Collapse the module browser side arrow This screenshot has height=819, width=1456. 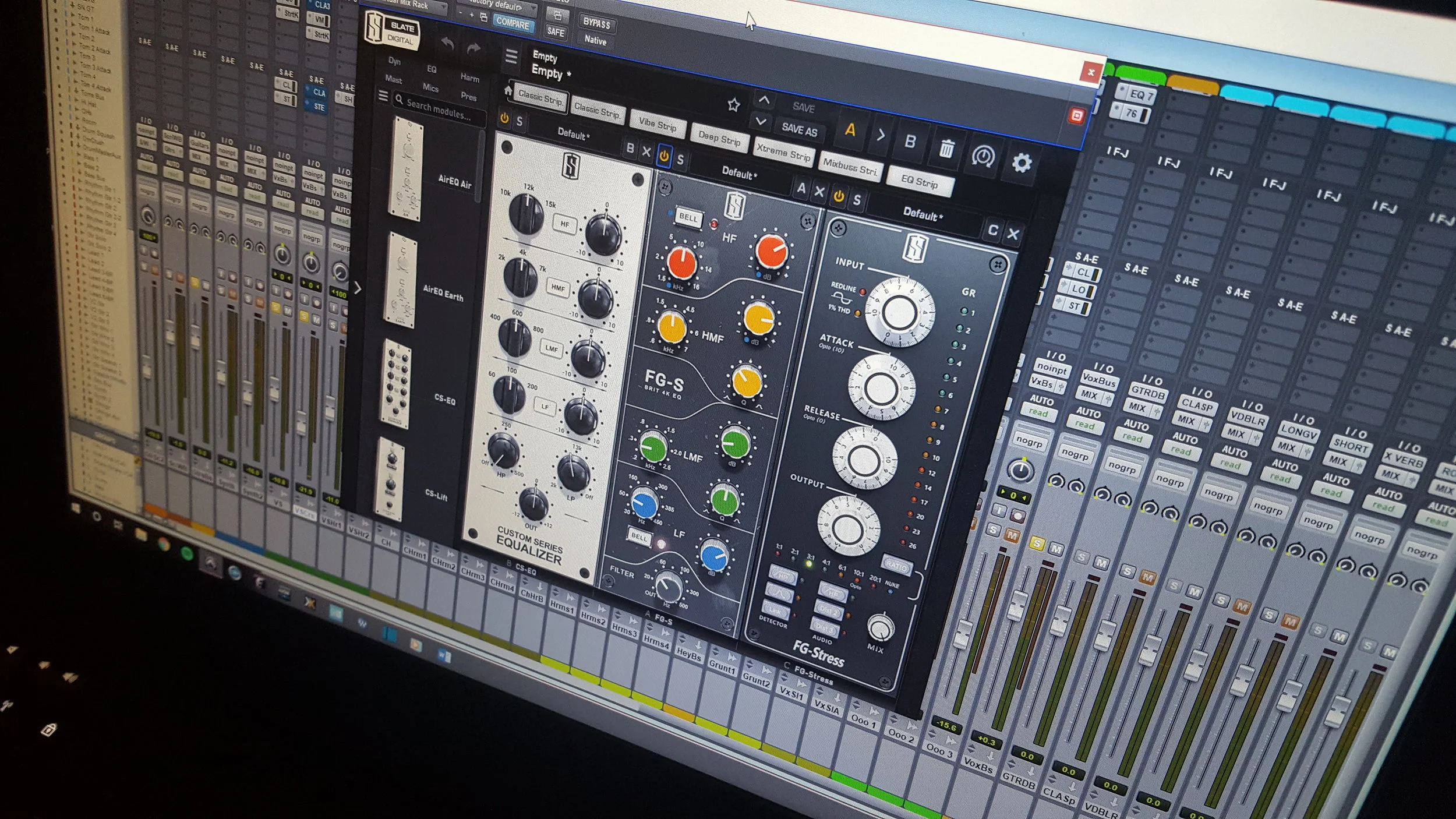[x=358, y=288]
